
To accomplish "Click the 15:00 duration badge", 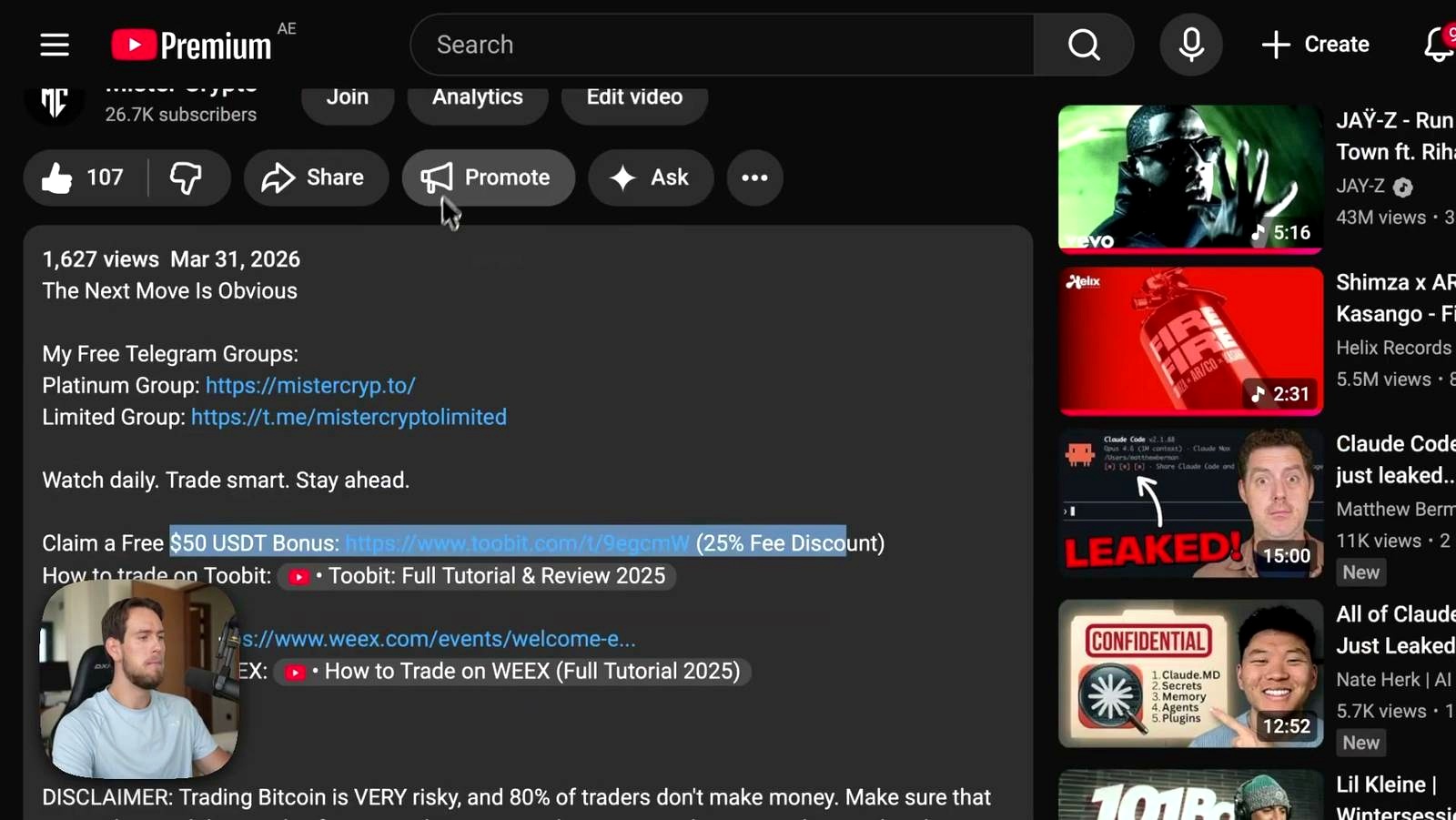I will pyautogui.click(x=1287, y=556).
